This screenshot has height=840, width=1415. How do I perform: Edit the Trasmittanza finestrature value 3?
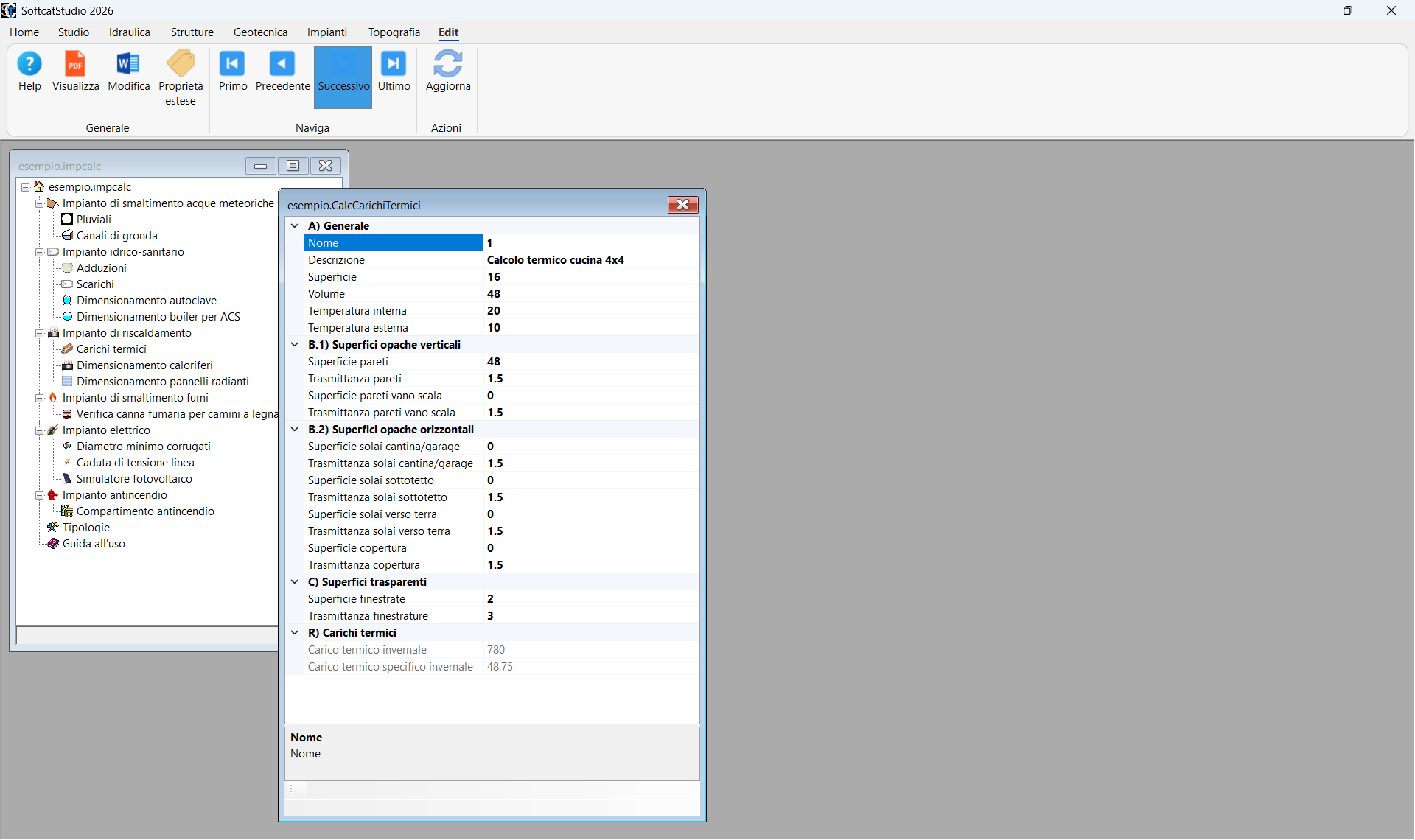pos(591,616)
